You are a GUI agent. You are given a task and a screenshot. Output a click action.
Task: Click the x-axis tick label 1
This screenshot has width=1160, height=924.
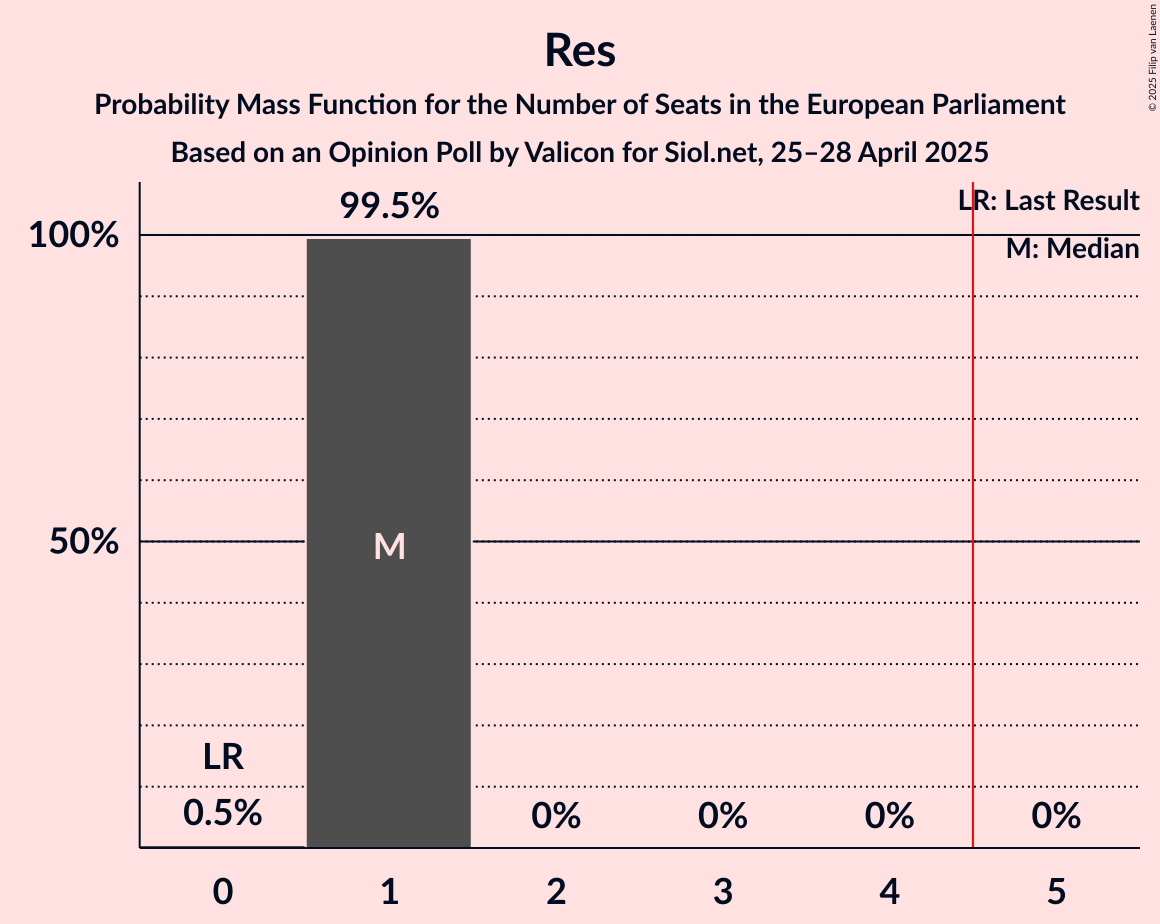point(389,891)
